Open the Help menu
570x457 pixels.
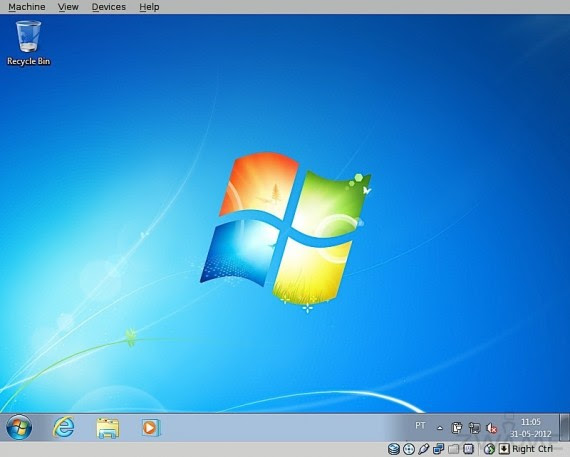(149, 7)
